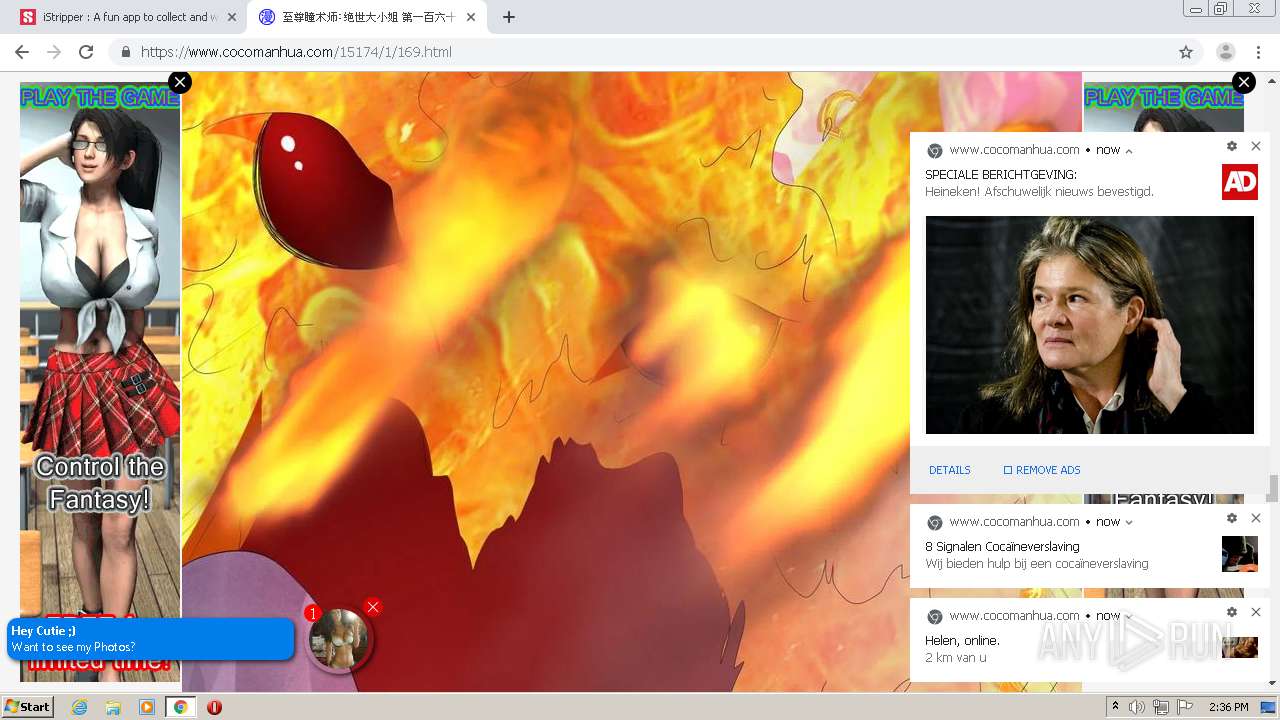The image size is (1280, 720).
Task: Open settings for the Cocaïneverslaving notification
Action: (1232, 518)
